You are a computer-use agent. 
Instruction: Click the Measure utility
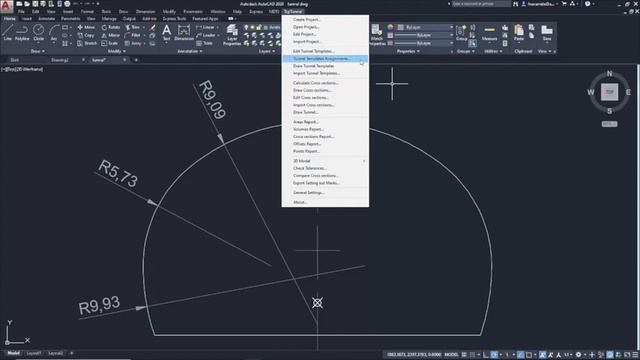[x=489, y=33]
